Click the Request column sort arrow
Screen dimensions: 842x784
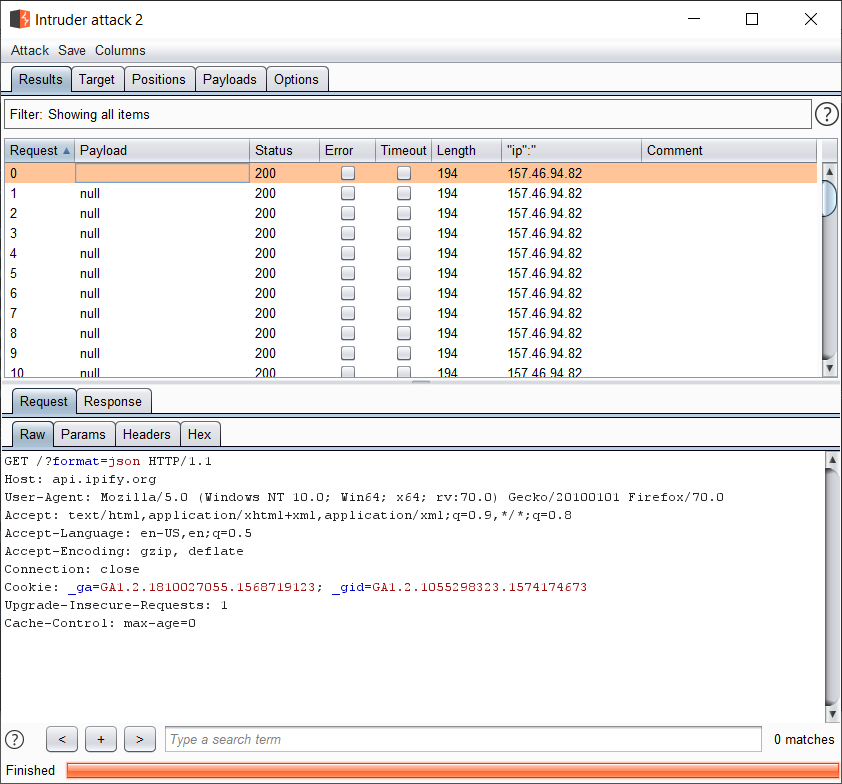[66, 151]
